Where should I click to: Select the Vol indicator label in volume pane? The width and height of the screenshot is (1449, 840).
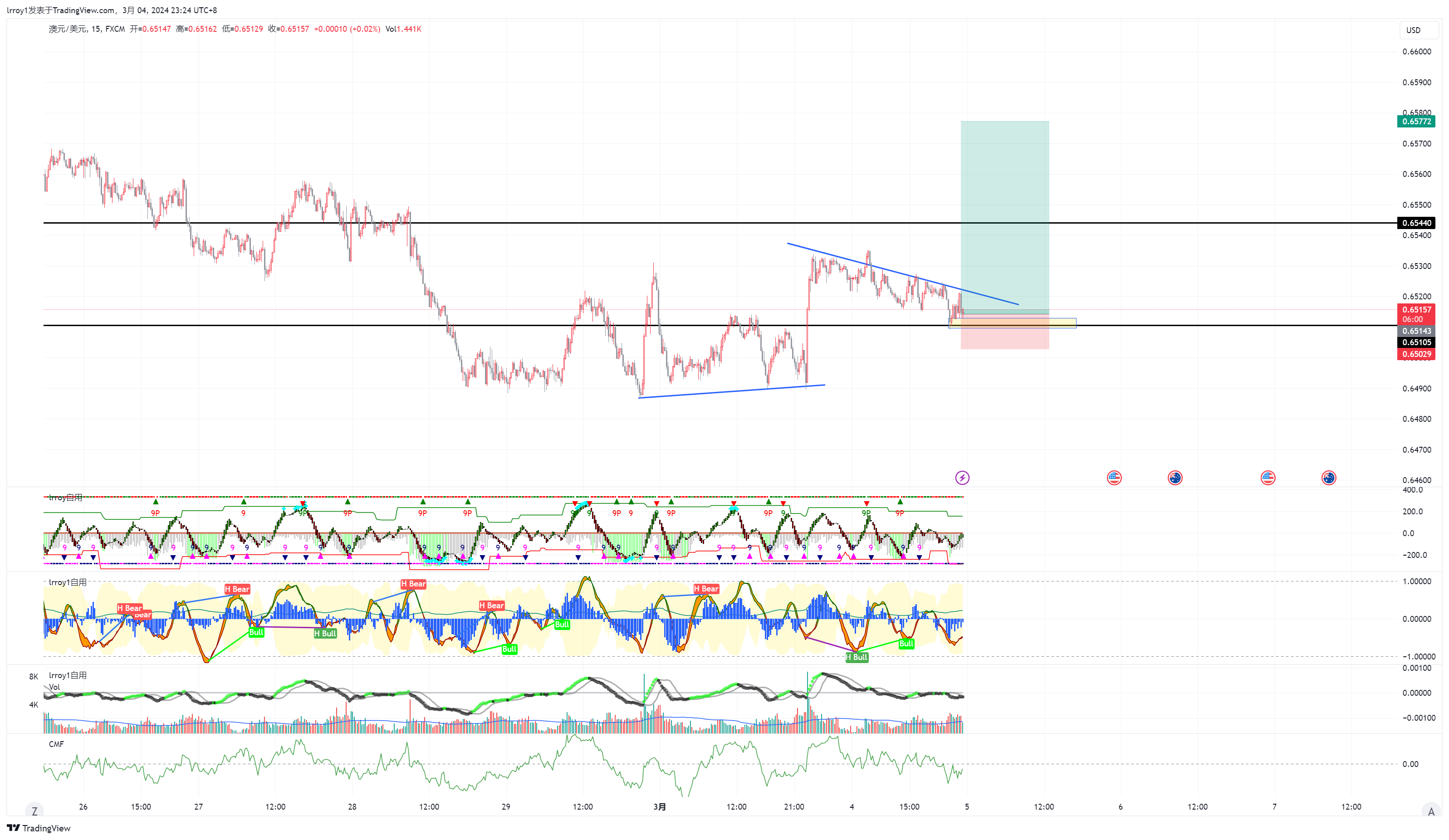point(54,687)
